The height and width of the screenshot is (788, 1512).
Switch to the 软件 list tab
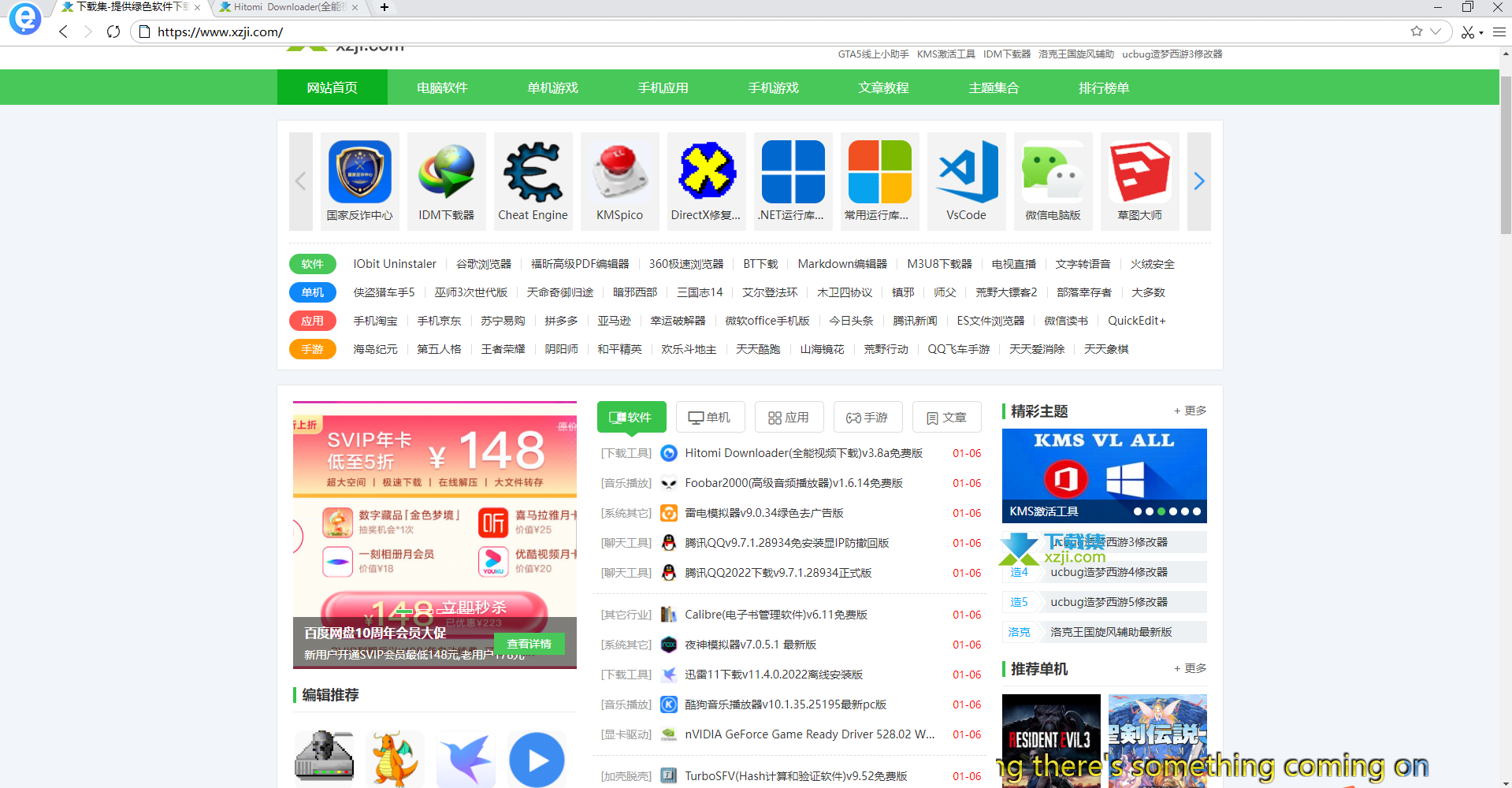631,417
